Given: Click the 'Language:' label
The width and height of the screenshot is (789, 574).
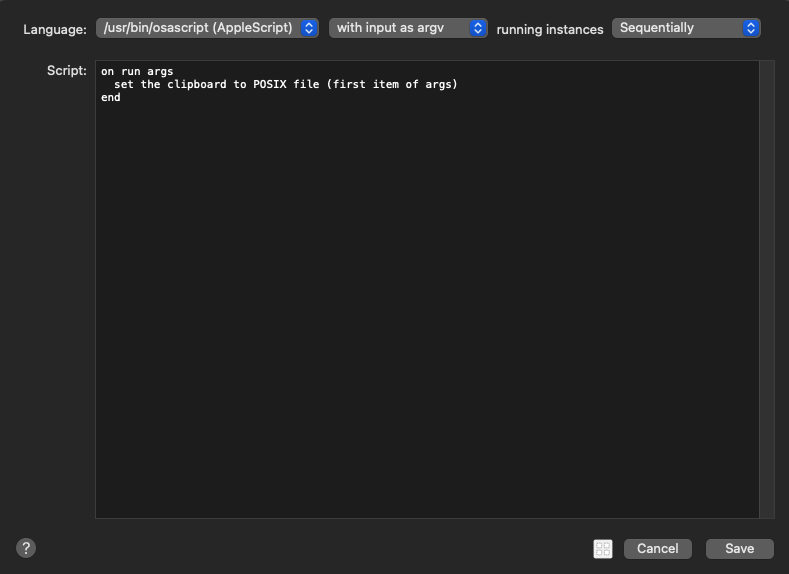Looking at the screenshot, I should 55,29.
